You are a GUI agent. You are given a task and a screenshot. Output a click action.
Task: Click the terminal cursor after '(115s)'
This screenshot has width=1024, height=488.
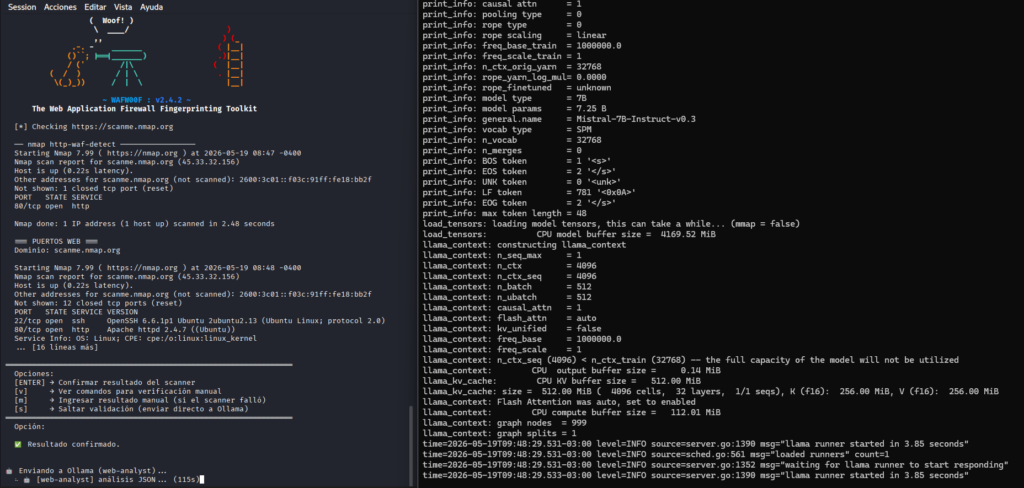pos(202,480)
